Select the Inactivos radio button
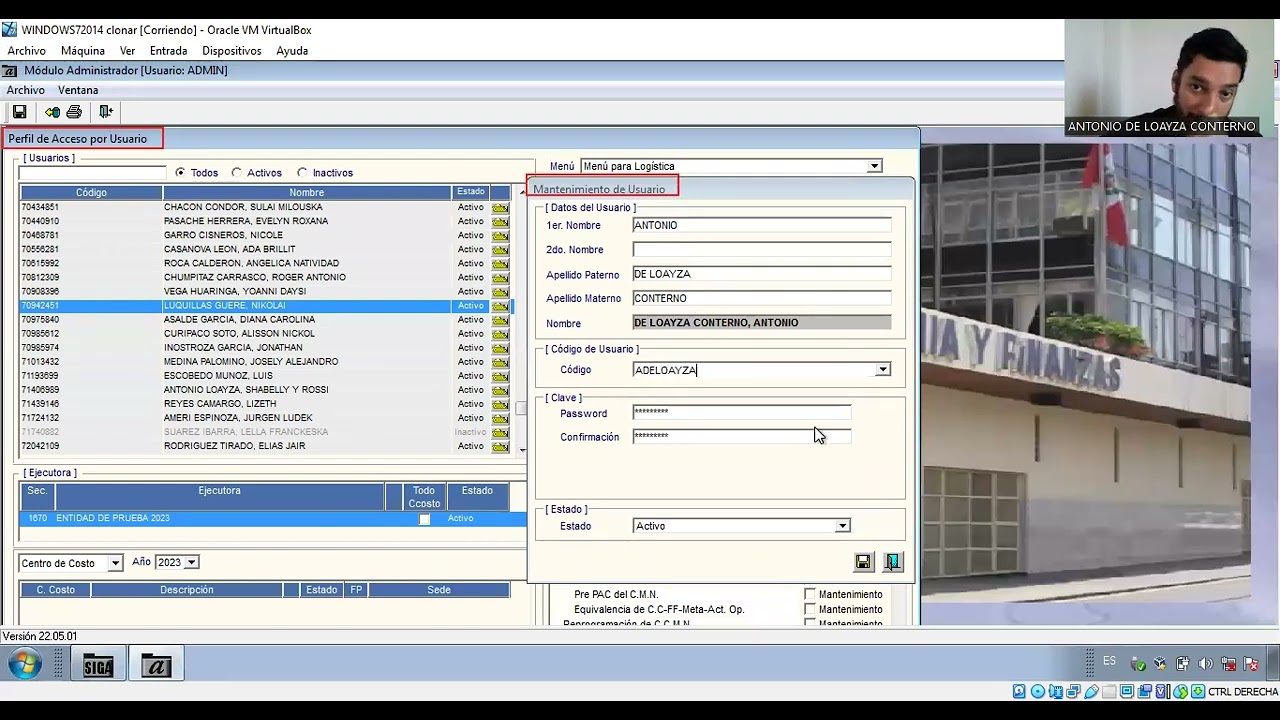 click(302, 173)
